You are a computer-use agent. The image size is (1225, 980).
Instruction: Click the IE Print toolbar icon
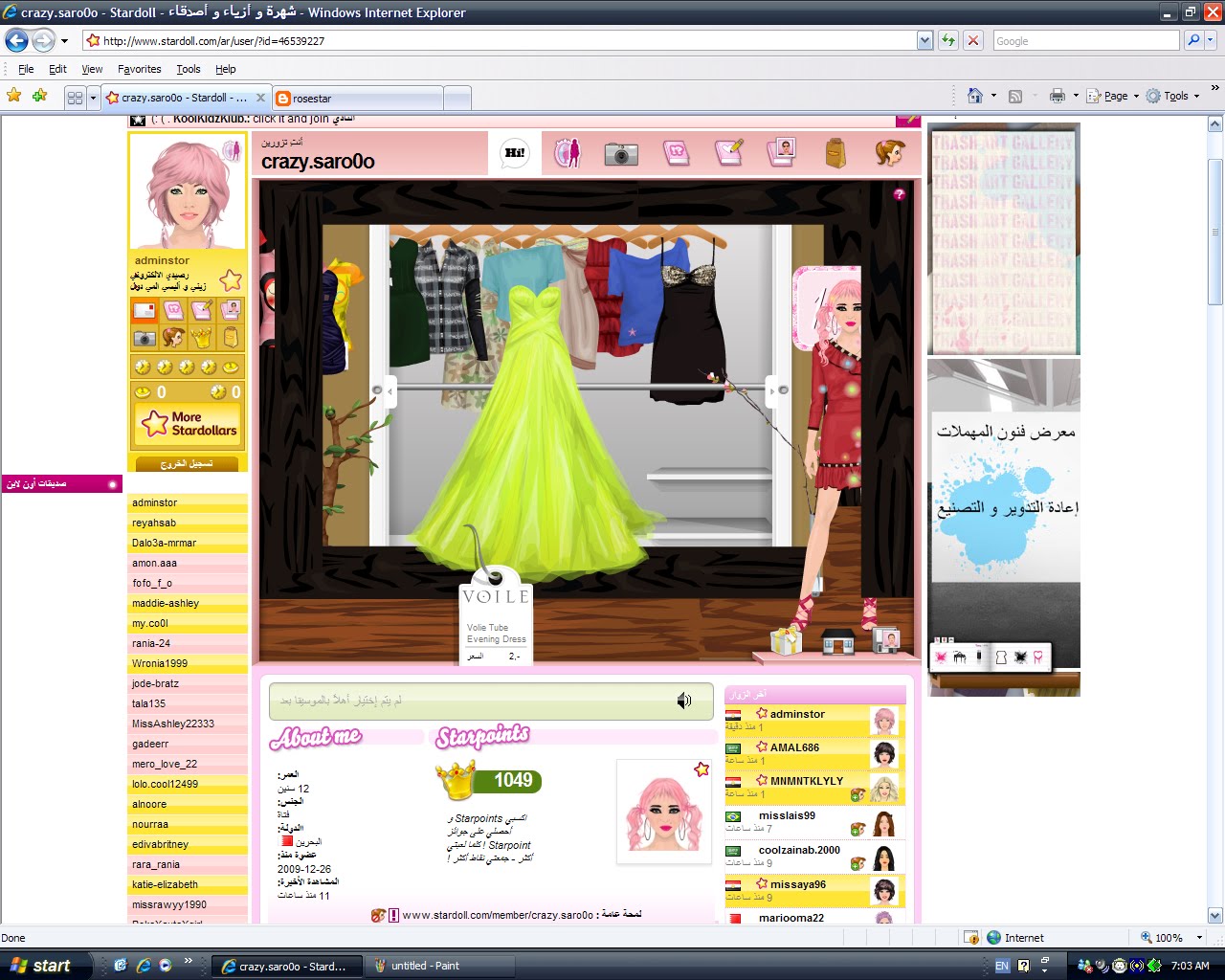[x=1058, y=96]
